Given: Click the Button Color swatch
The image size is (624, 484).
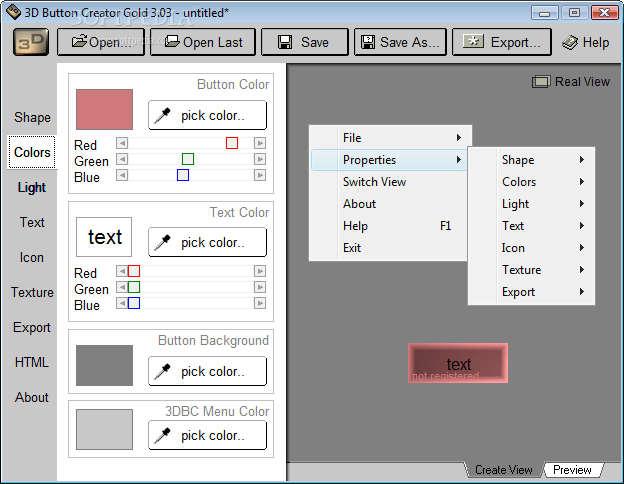Looking at the screenshot, I should point(104,109).
